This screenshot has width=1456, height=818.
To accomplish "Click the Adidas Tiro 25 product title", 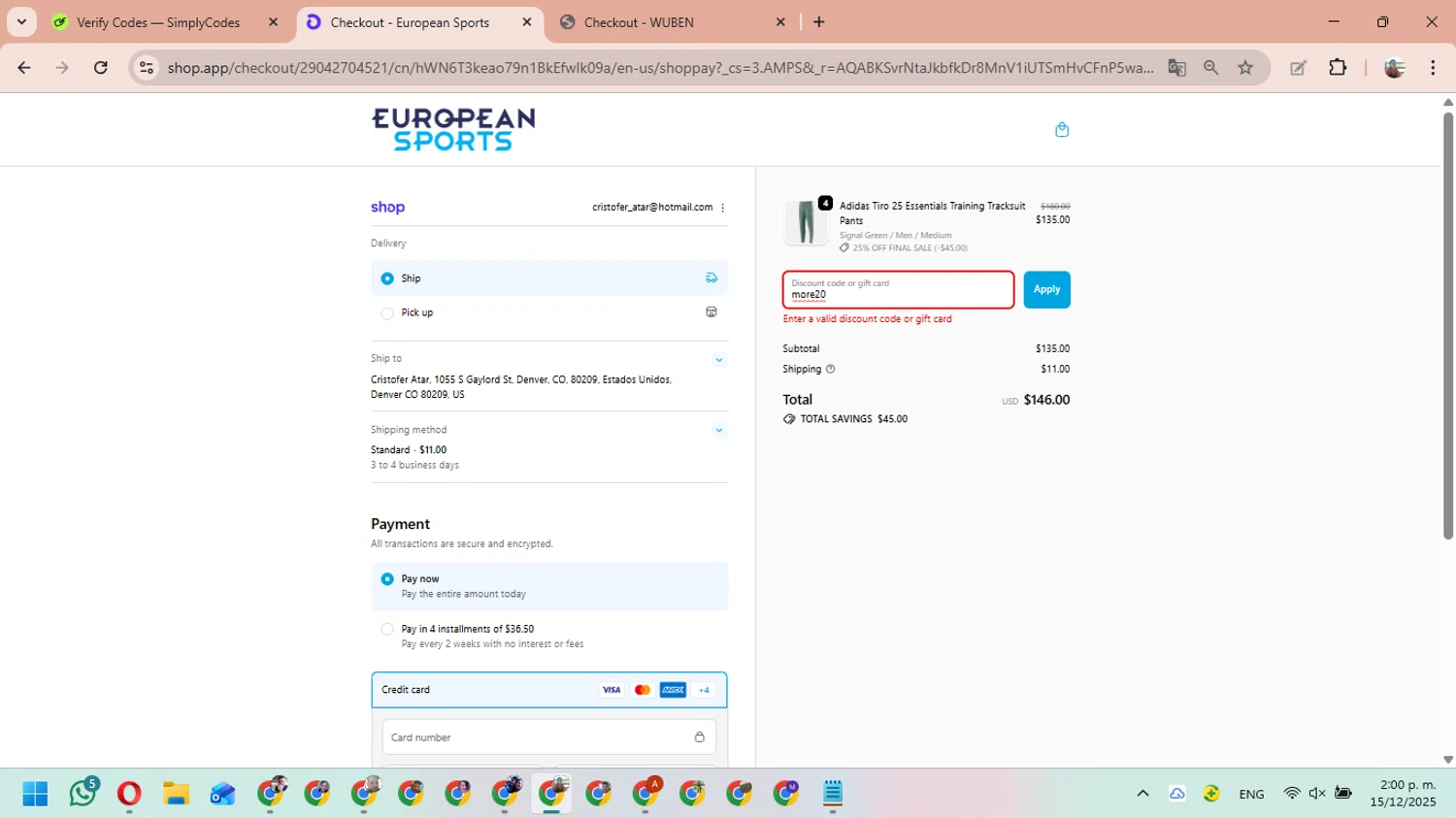I will point(933,213).
